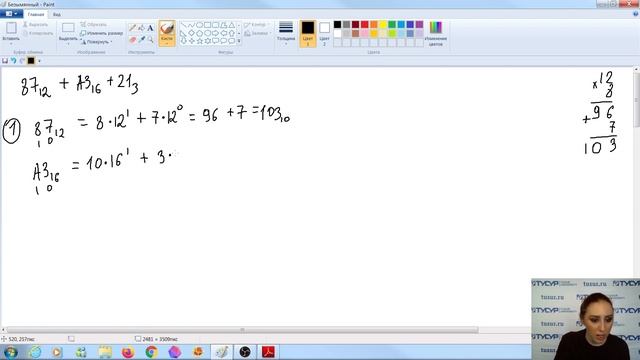
Task: Switch to the View (Вид) ribbon tab
Action: tap(57, 14)
